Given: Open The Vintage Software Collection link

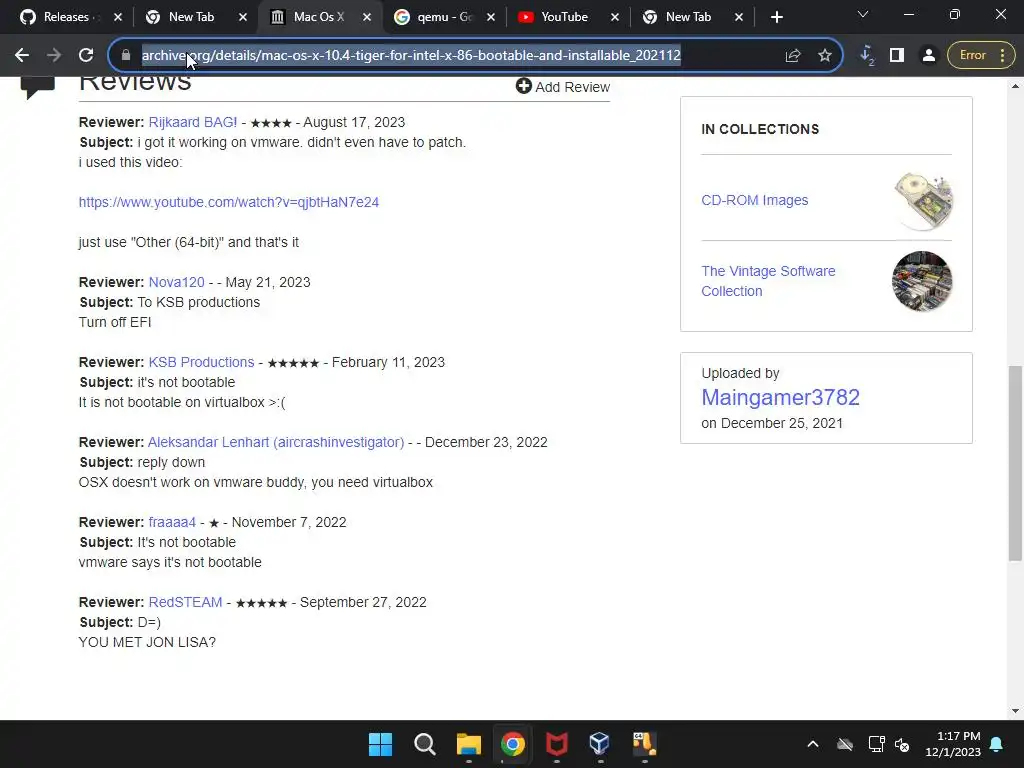Looking at the screenshot, I should point(768,281).
